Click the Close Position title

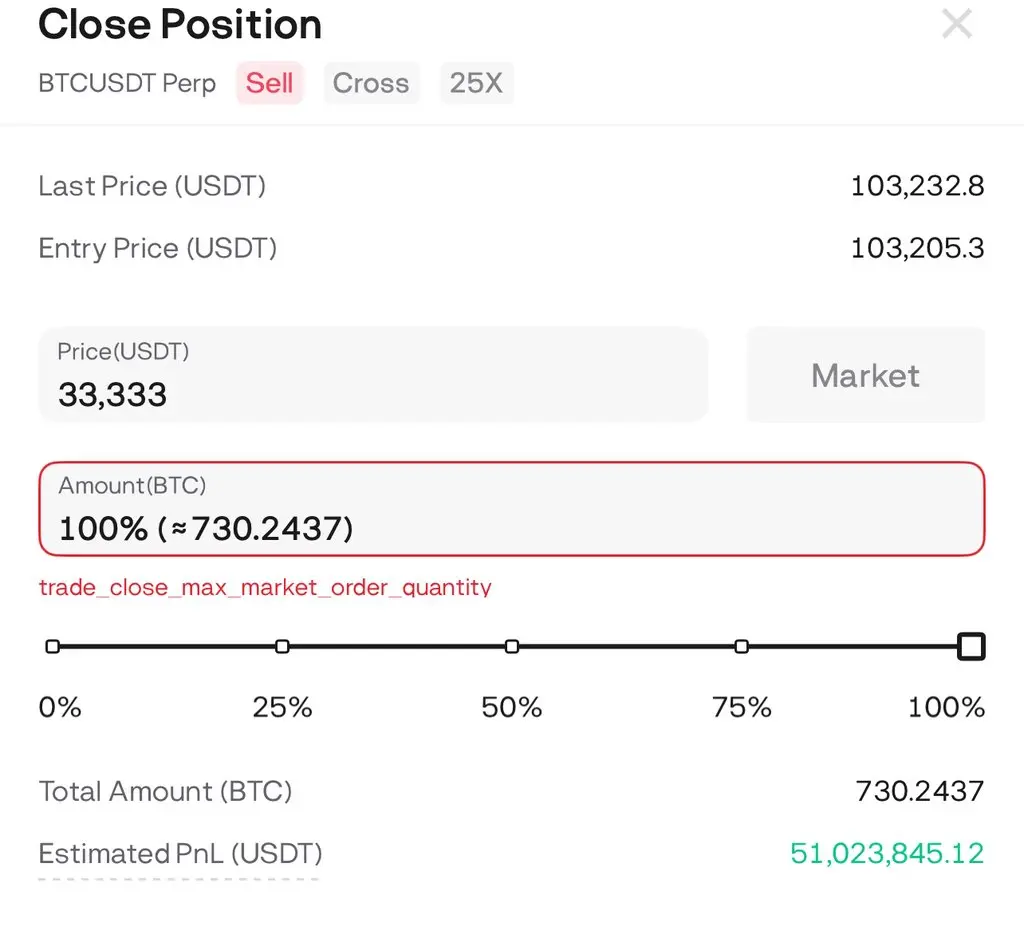[x=180, y=24]
